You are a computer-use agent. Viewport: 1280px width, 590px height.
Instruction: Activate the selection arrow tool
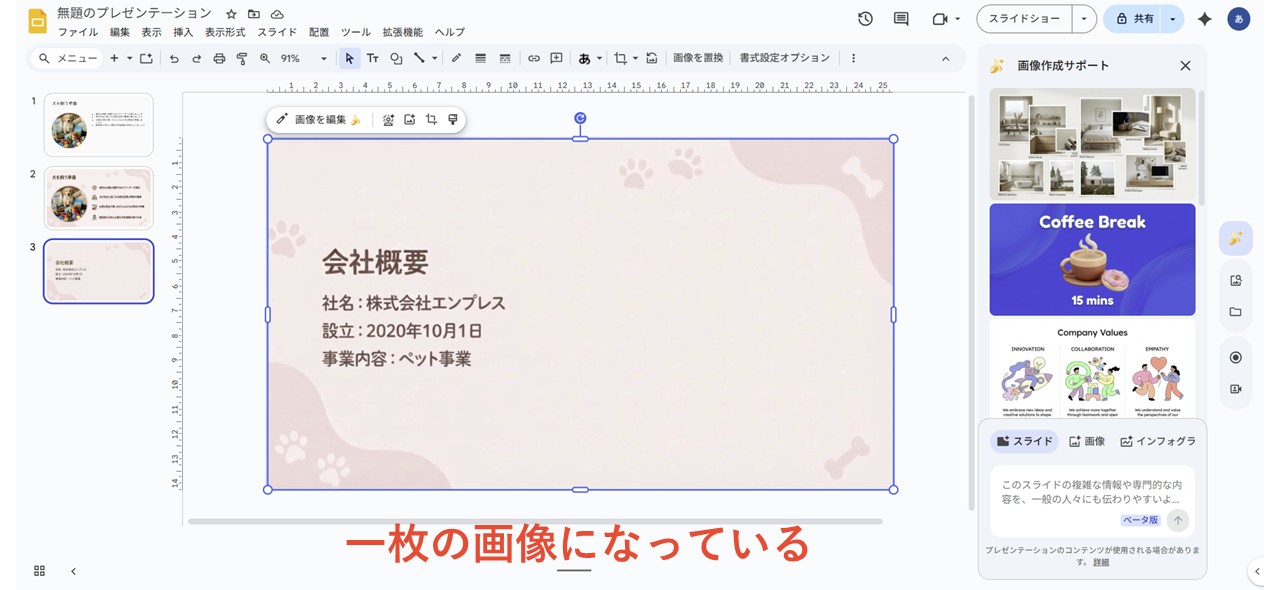[x=349, y=58]
